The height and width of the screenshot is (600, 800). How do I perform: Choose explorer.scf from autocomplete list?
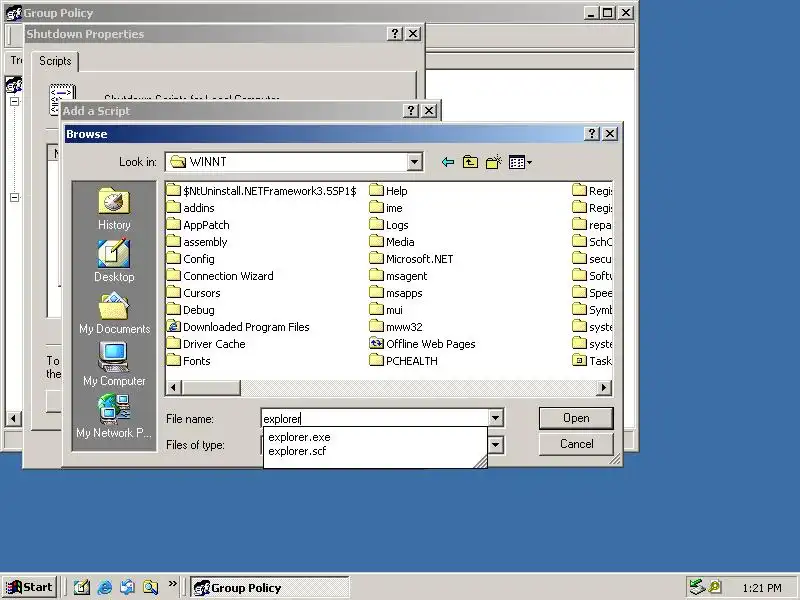297,451
